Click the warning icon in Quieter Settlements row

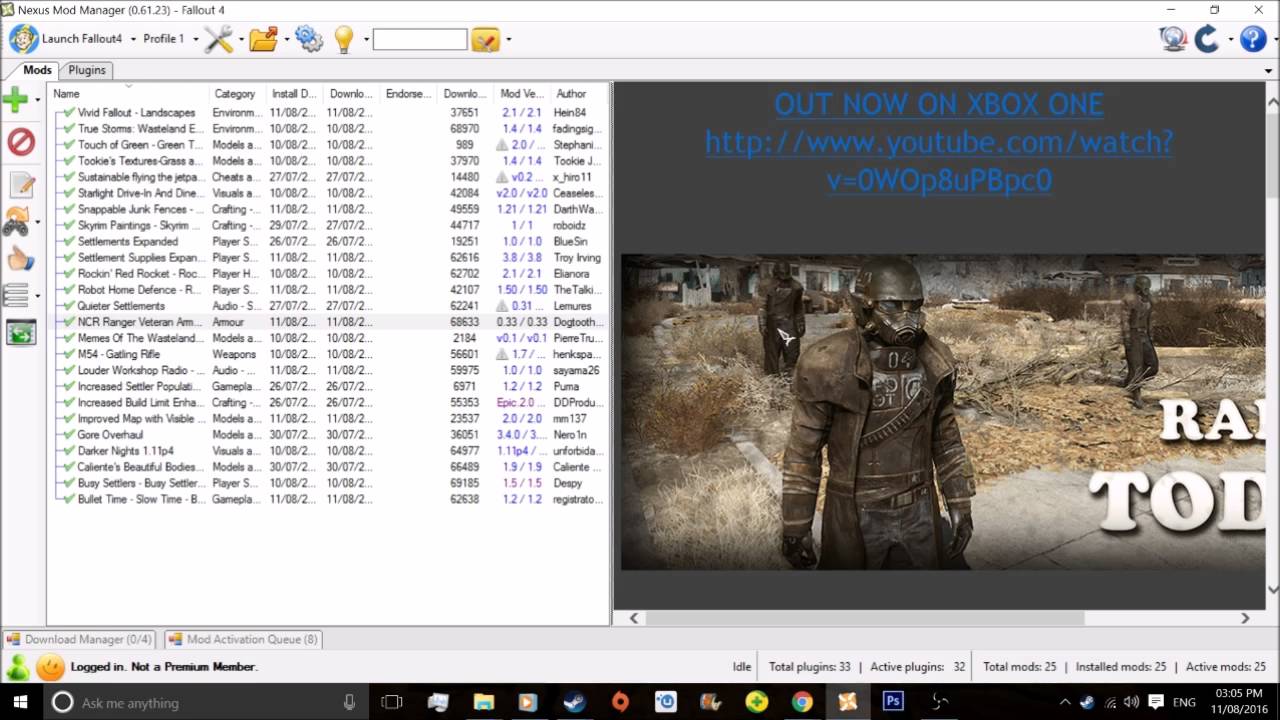point(502,306)
